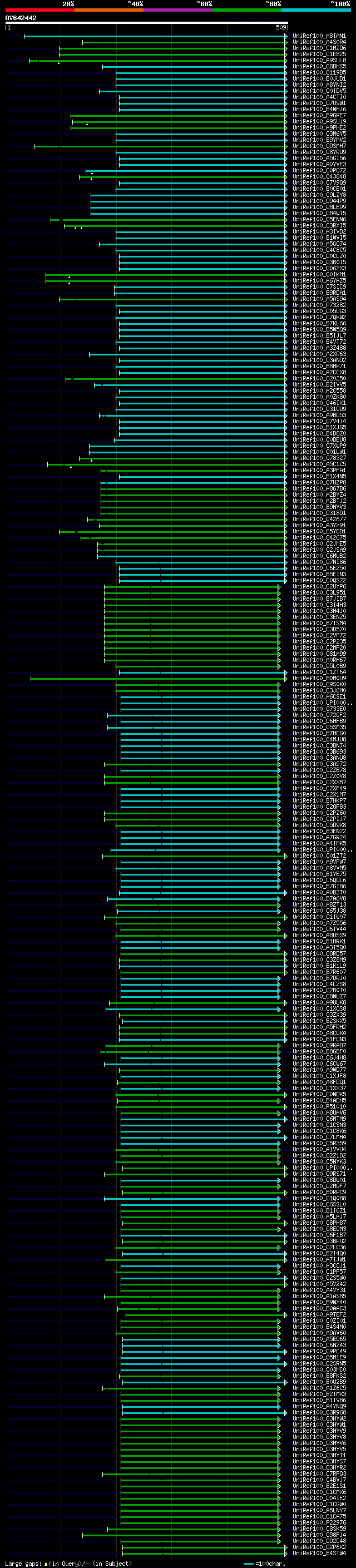Click the label UniRef100_B7HKP7
This screenshot has width=356, height=1568.
point(319,800)
